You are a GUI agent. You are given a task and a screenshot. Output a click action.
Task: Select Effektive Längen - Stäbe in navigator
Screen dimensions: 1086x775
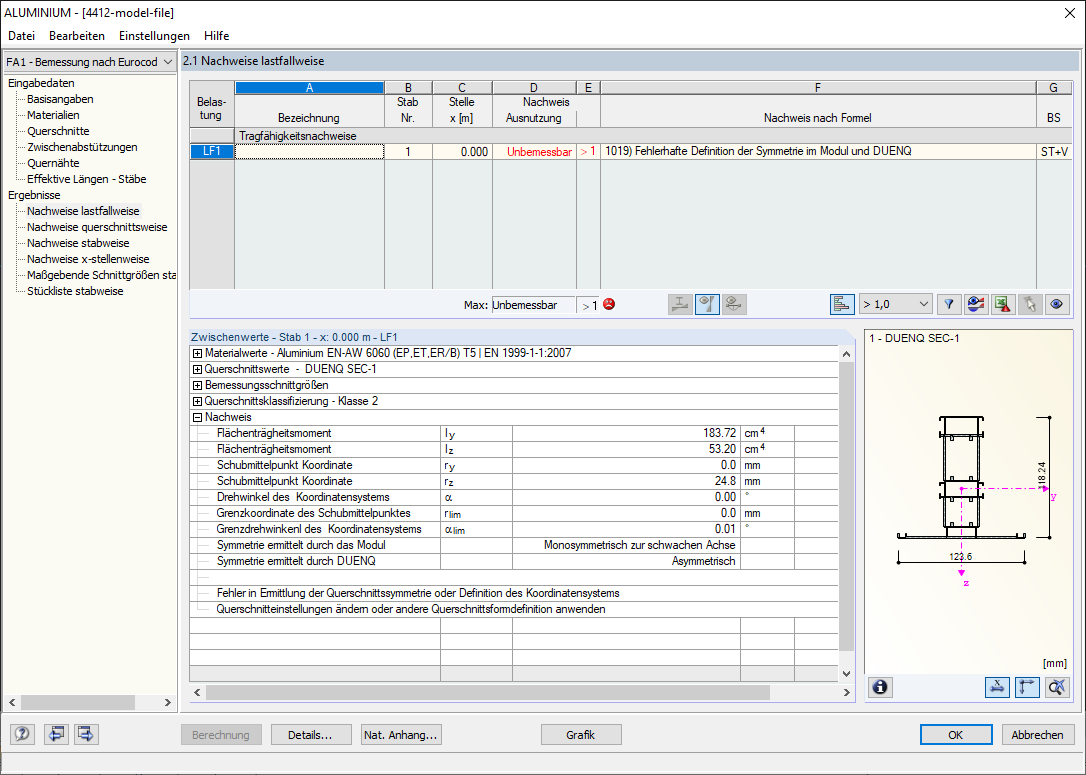tap(87, 179)
